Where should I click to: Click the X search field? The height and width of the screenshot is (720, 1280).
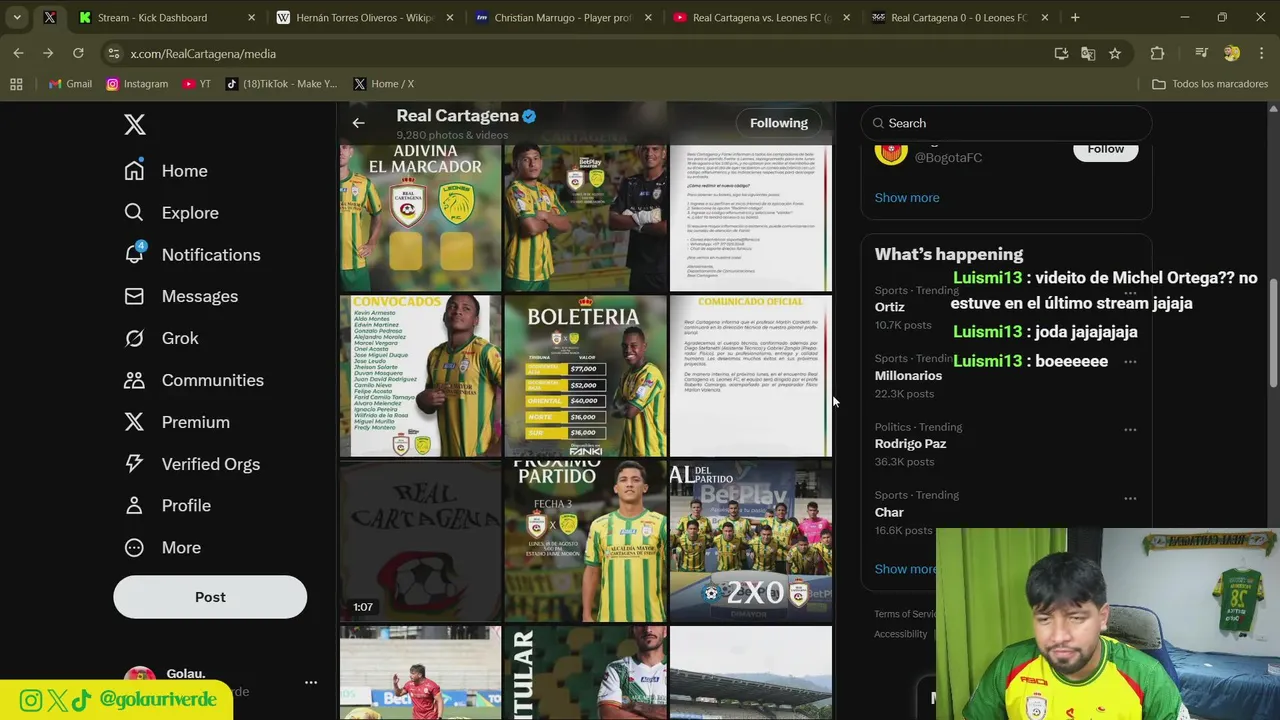pyautogui.click(x=1006, y=123)
